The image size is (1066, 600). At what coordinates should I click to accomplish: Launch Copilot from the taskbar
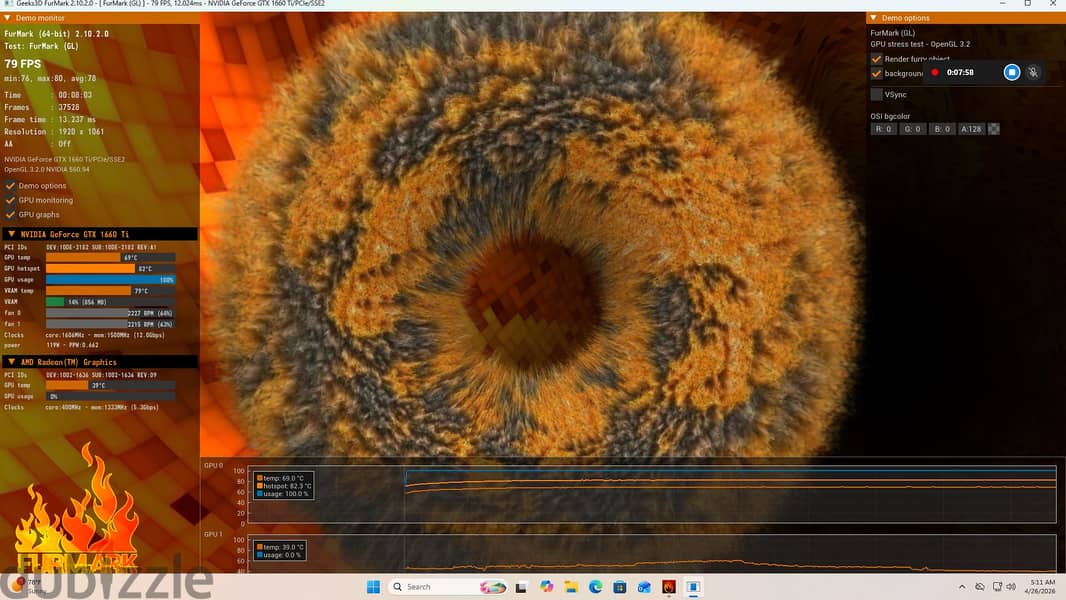click(x=547, y=586)
